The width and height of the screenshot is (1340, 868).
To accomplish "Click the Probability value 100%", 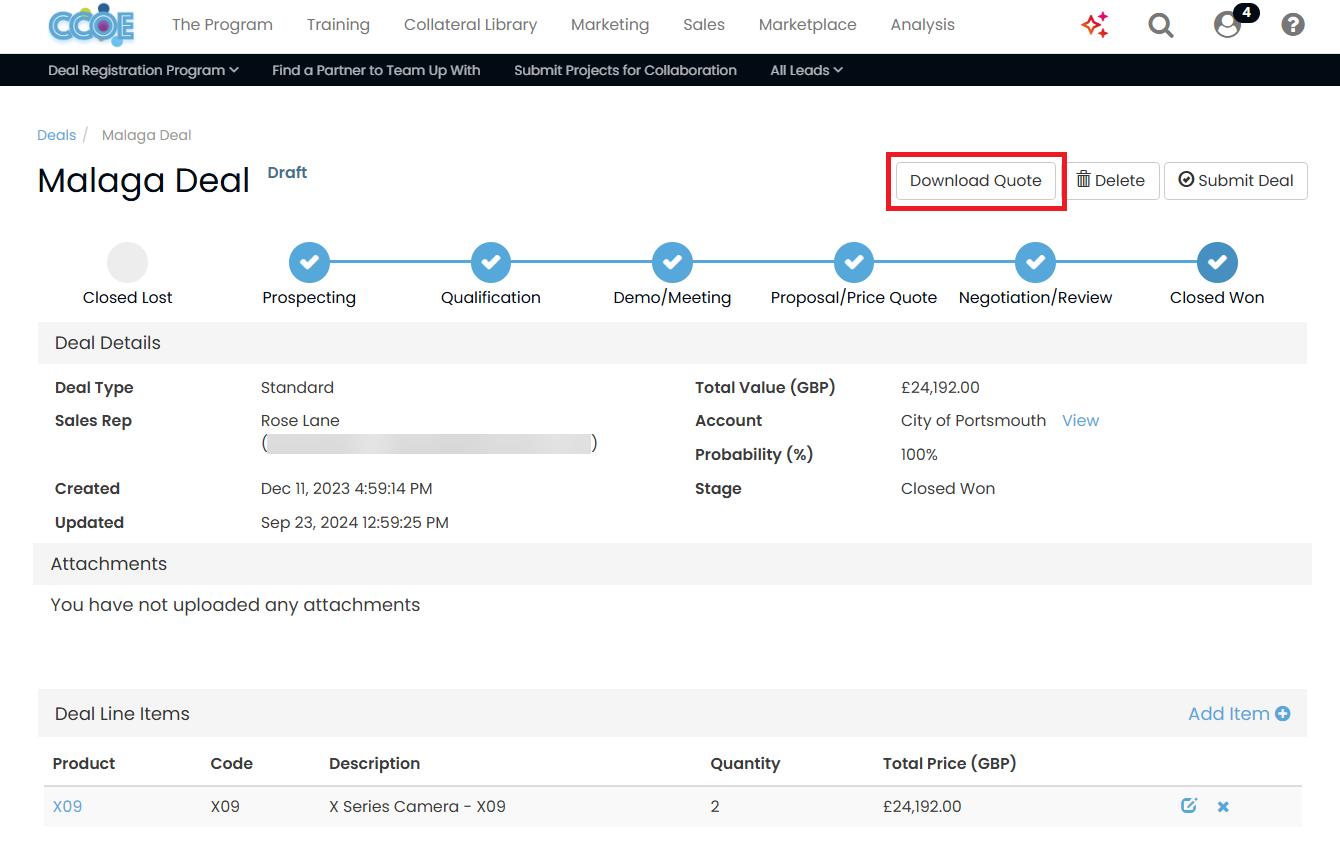I will click(919, 455).
